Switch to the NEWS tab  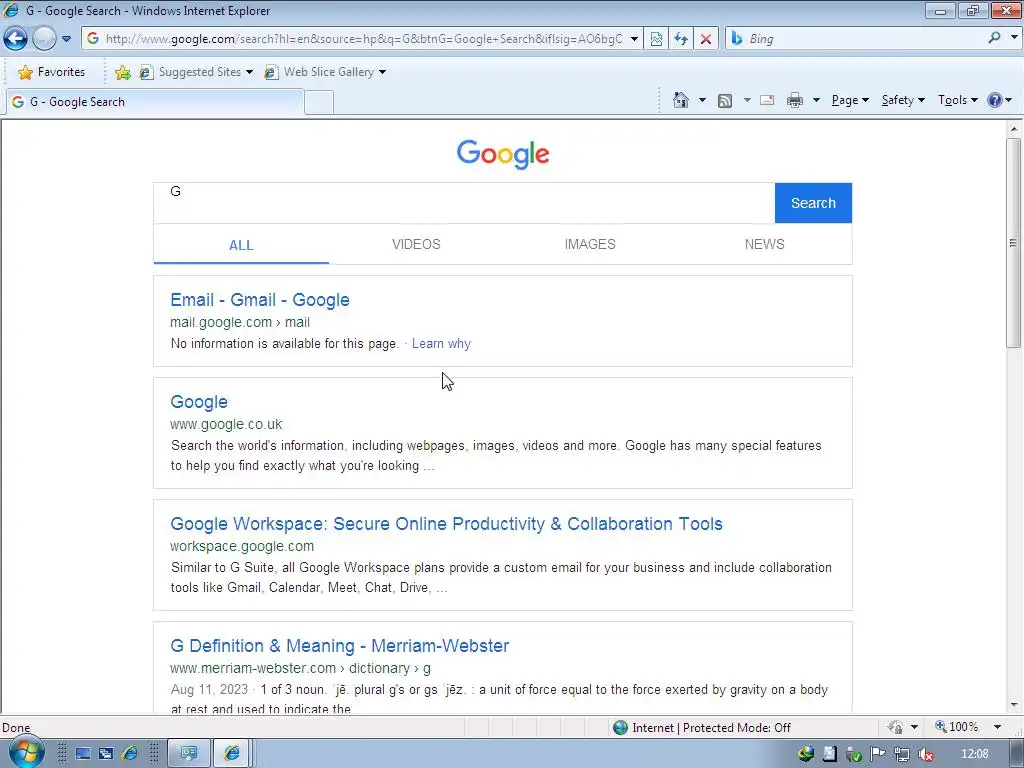tap(764, 244)
